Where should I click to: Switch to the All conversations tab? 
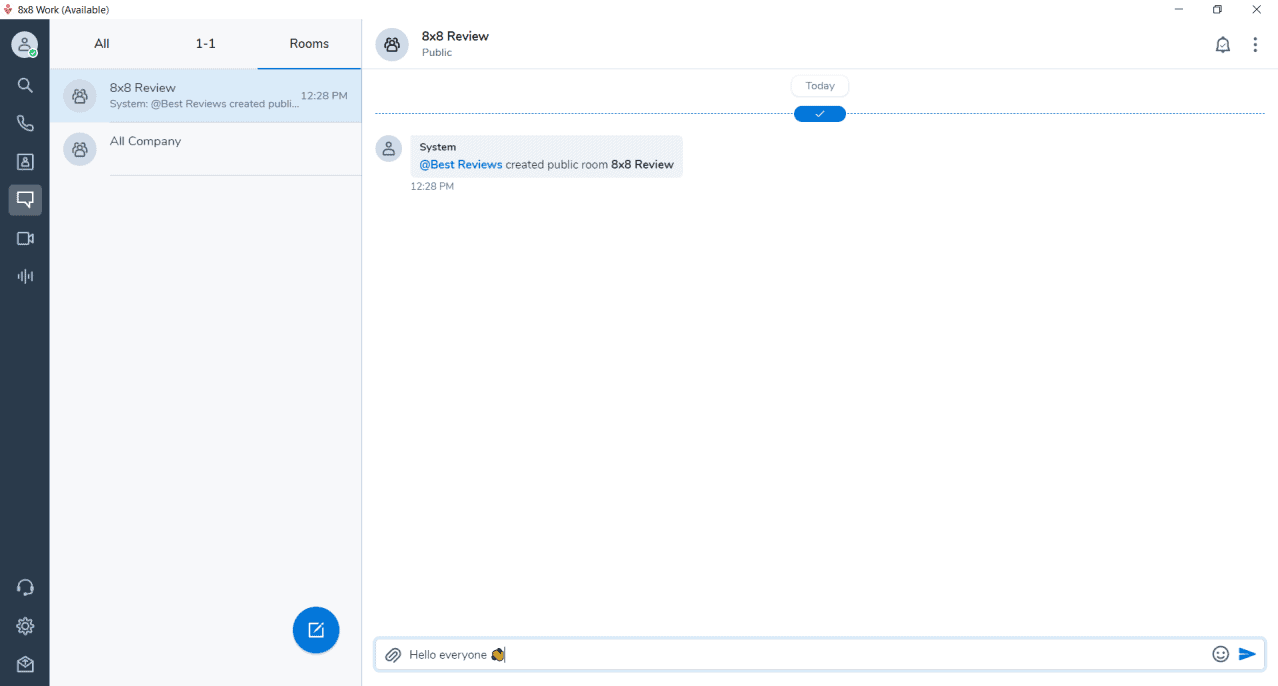[x=101, y=43]
